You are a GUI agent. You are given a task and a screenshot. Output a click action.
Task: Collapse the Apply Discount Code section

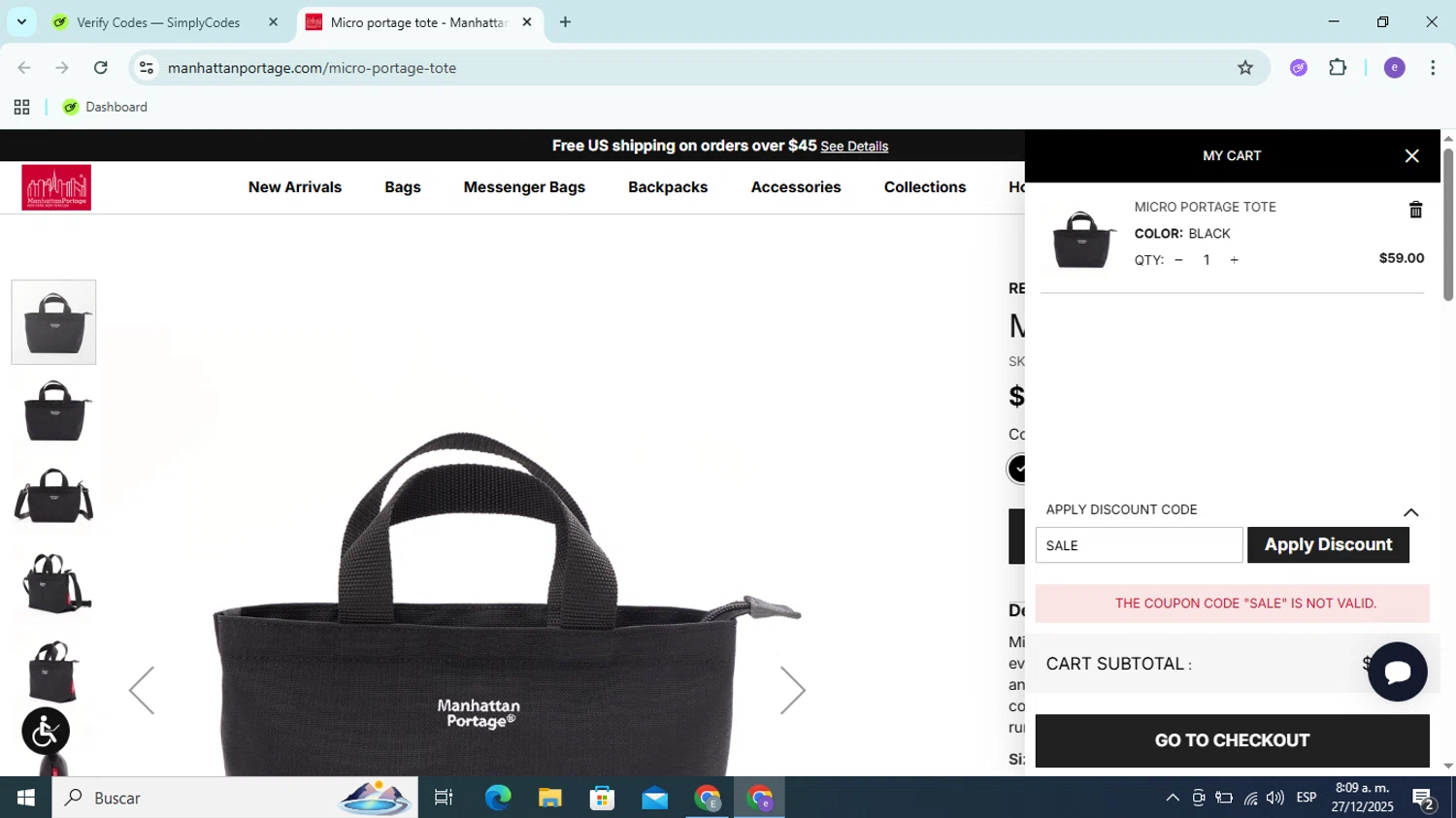click(1410, 511)
